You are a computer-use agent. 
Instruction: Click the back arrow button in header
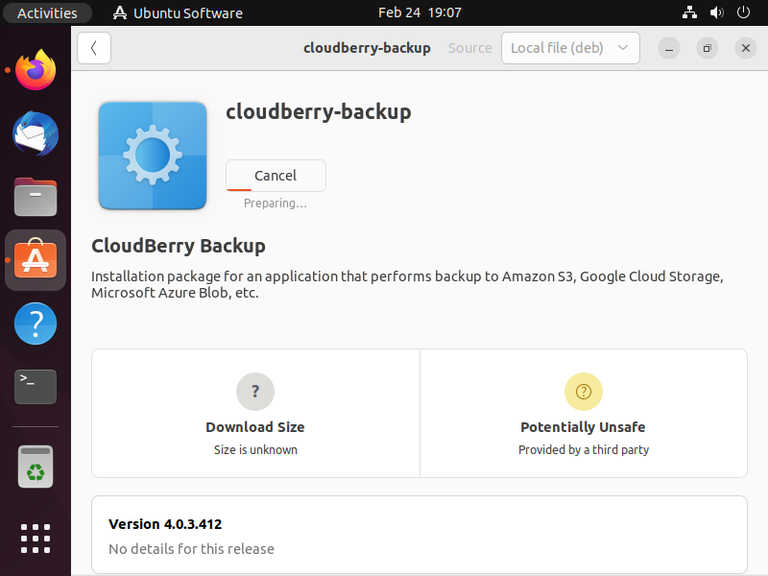coord(94,48)
